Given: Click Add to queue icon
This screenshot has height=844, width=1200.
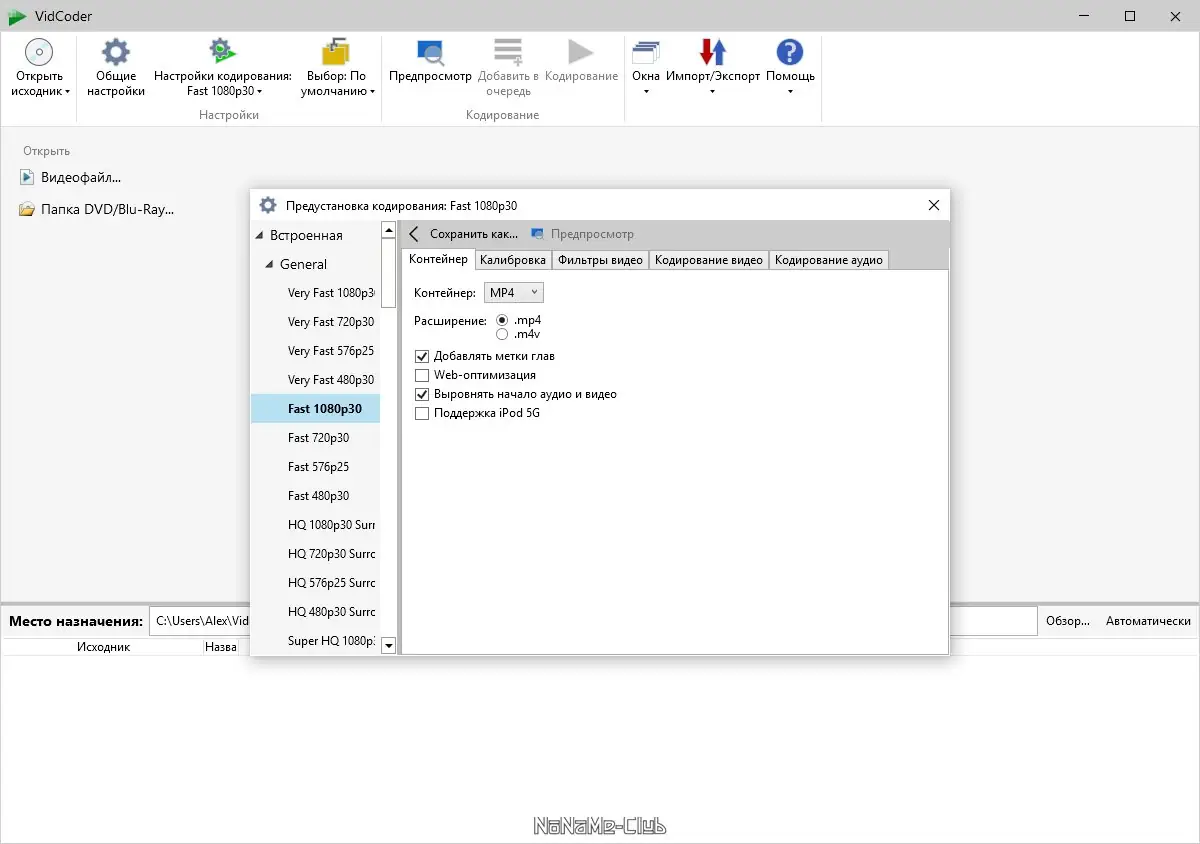Looking at the screenshot, I should [x=508, y=52].
